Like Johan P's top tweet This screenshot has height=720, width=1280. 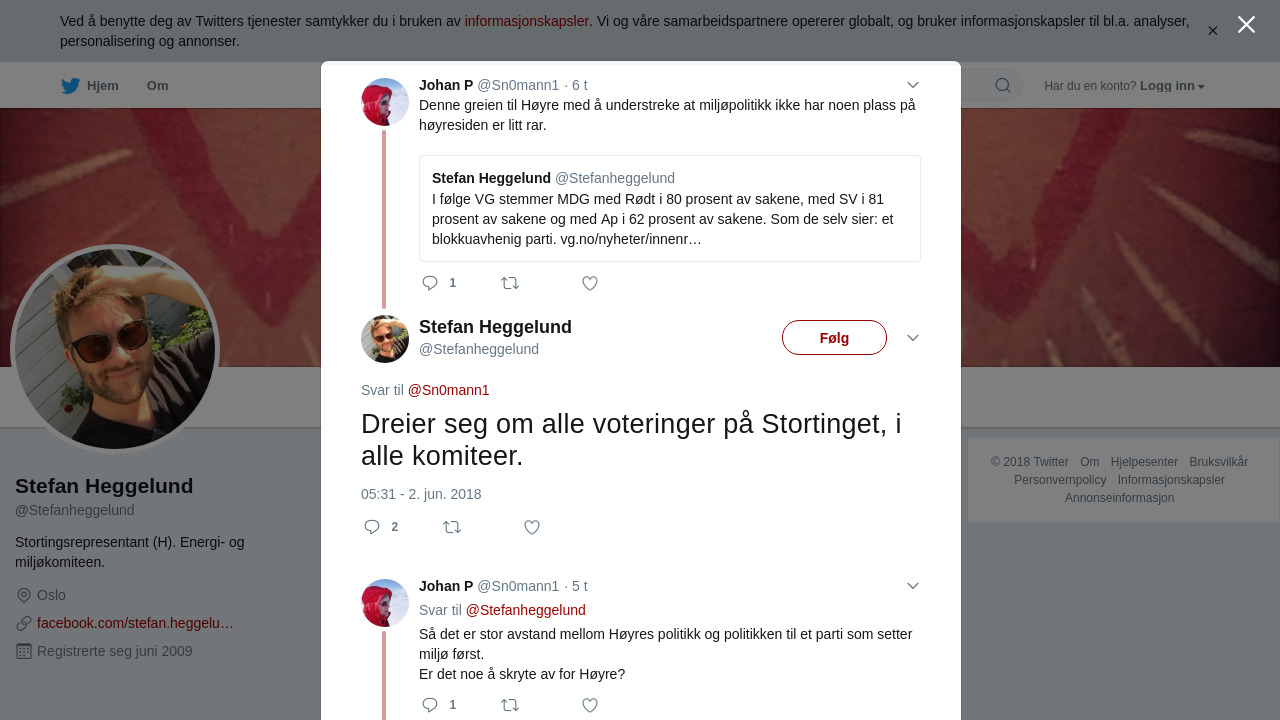(x=590, y=283)
